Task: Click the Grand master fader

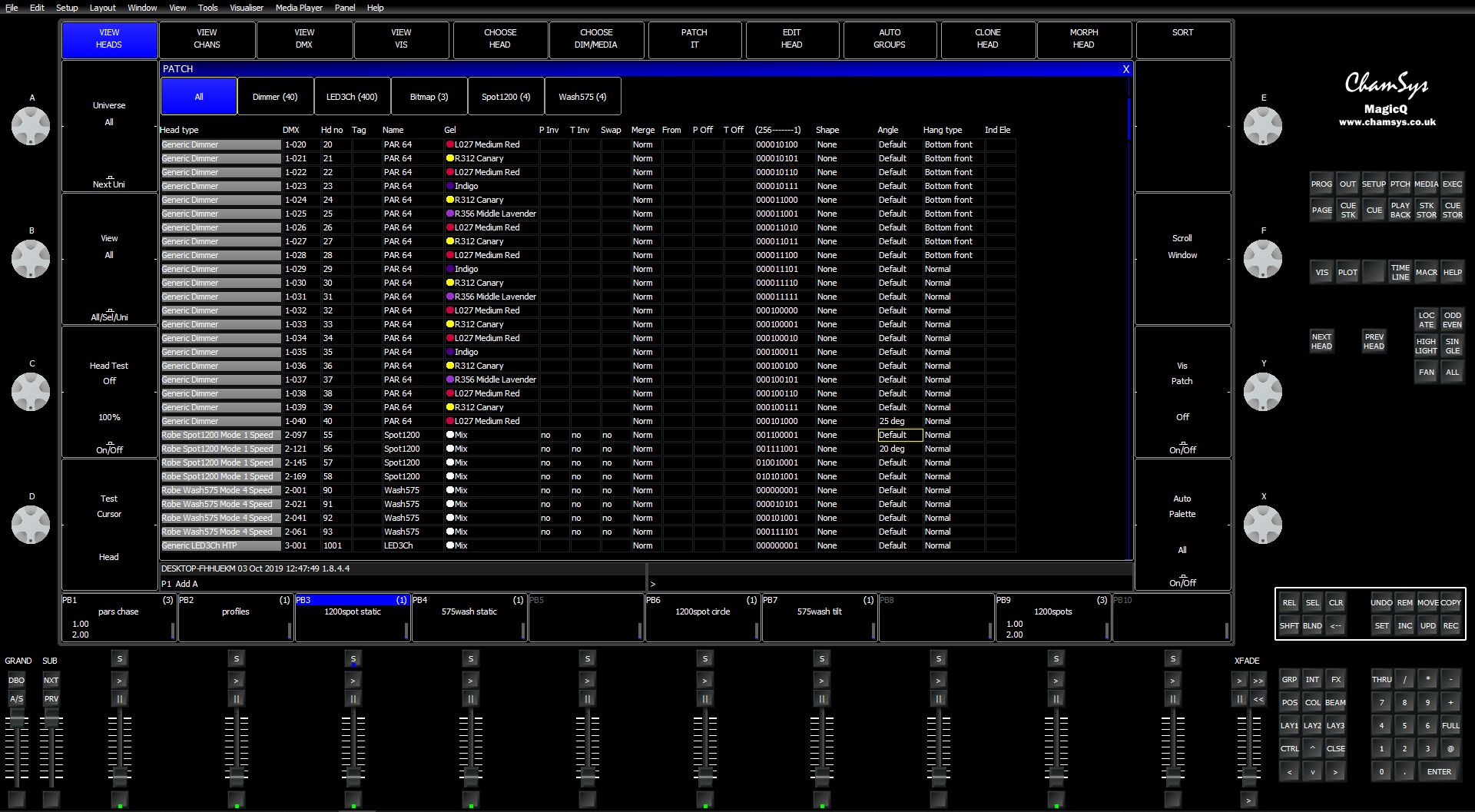Action: tap(16, 719)
